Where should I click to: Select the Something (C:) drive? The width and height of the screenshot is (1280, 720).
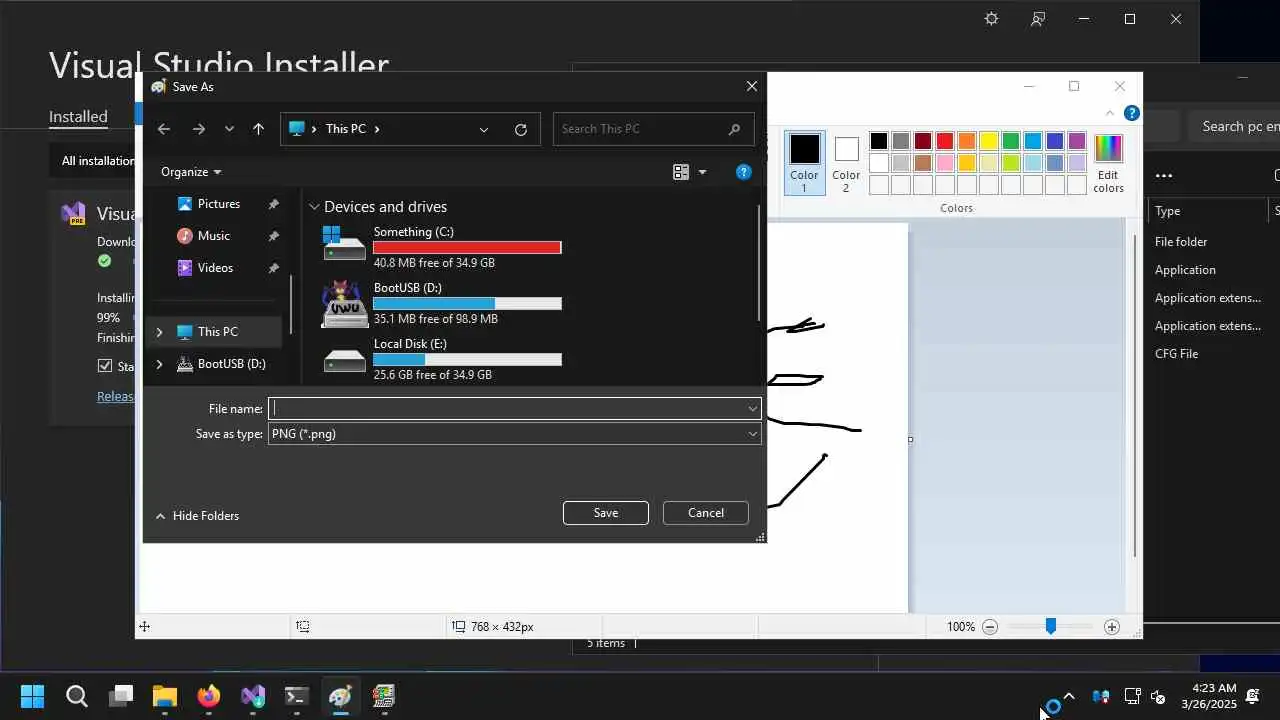441,247
